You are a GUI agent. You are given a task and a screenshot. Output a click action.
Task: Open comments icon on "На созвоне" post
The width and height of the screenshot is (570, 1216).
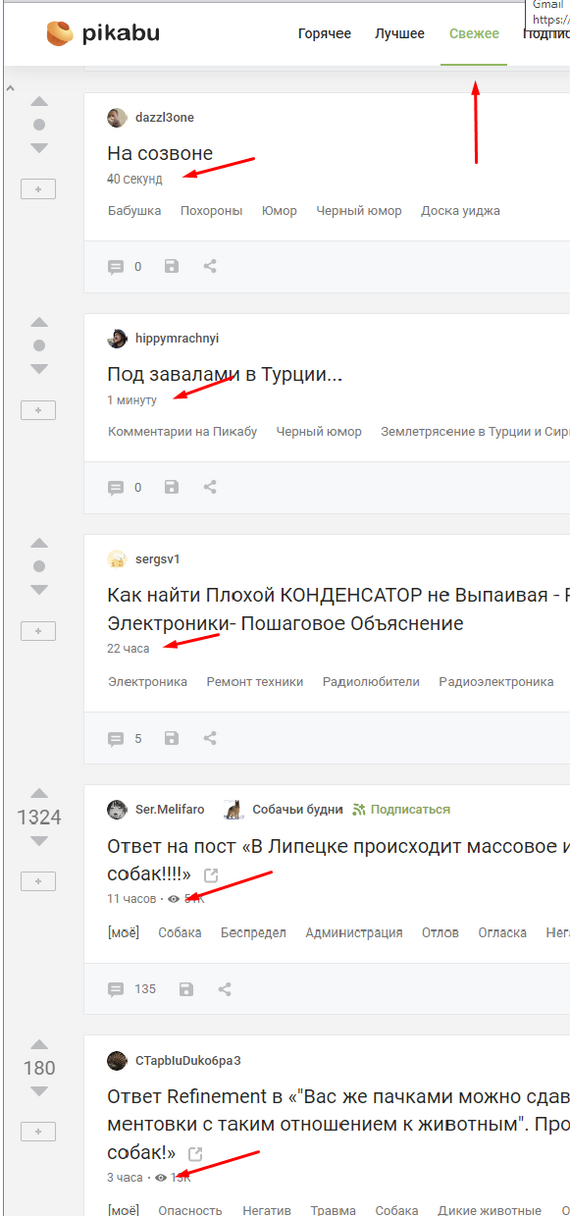(116, 267)
